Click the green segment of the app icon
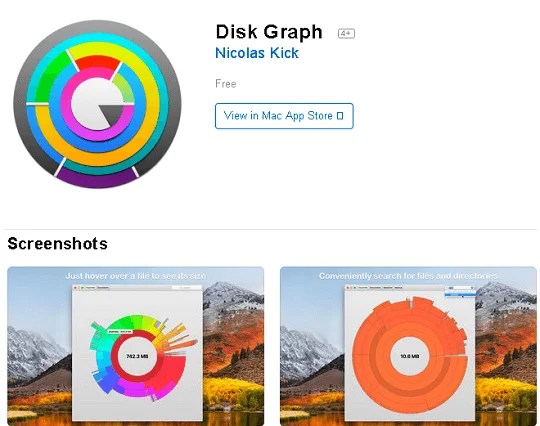 (52, 79)
